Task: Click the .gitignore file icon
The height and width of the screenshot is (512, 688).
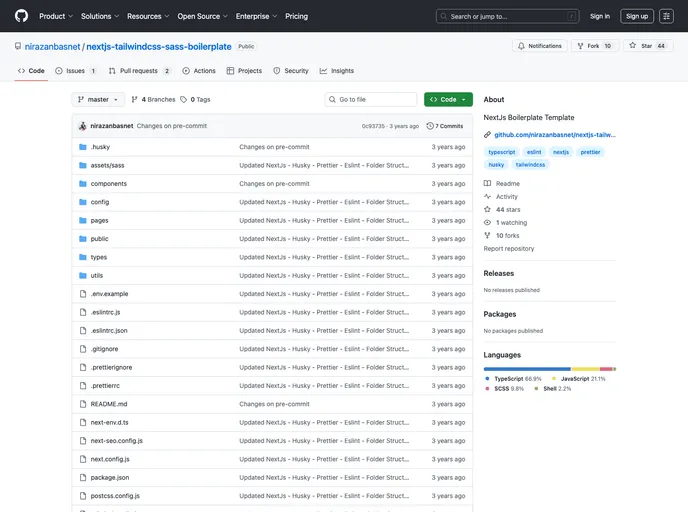Action: (x=82, y=349)
